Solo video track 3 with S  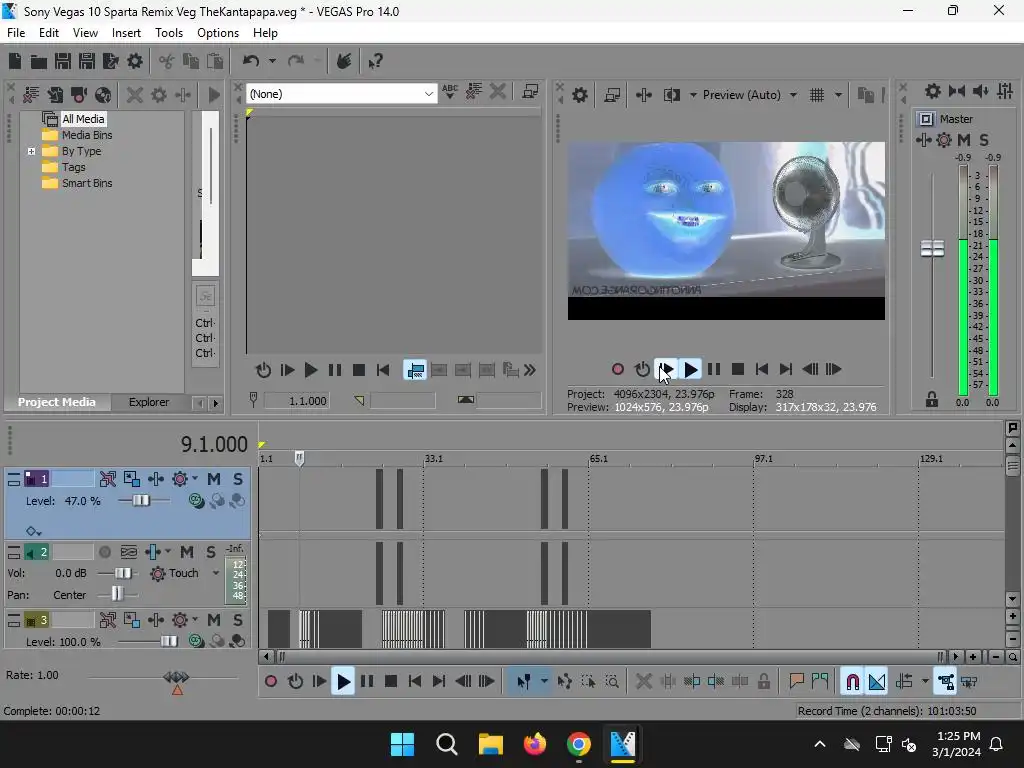[238, 620]
